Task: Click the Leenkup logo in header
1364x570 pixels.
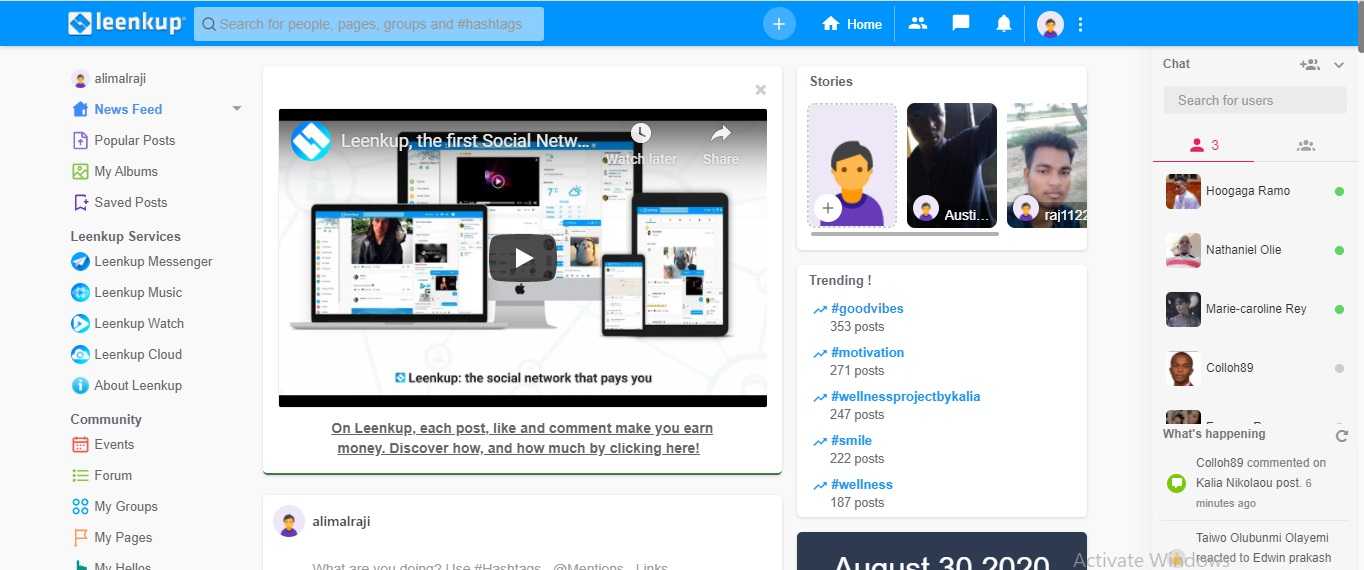Action: click(x=126, y=23)
